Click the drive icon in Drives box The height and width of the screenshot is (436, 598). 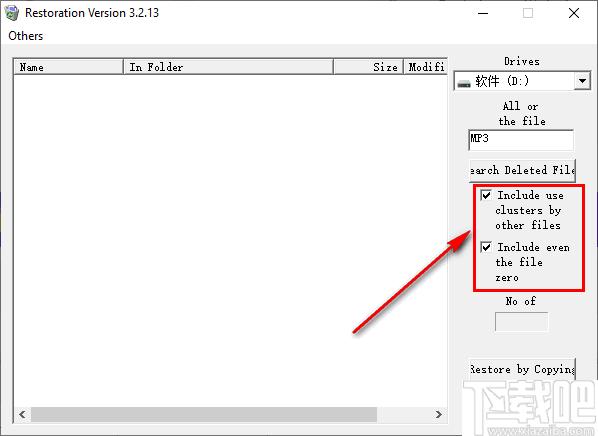[464, 83]
